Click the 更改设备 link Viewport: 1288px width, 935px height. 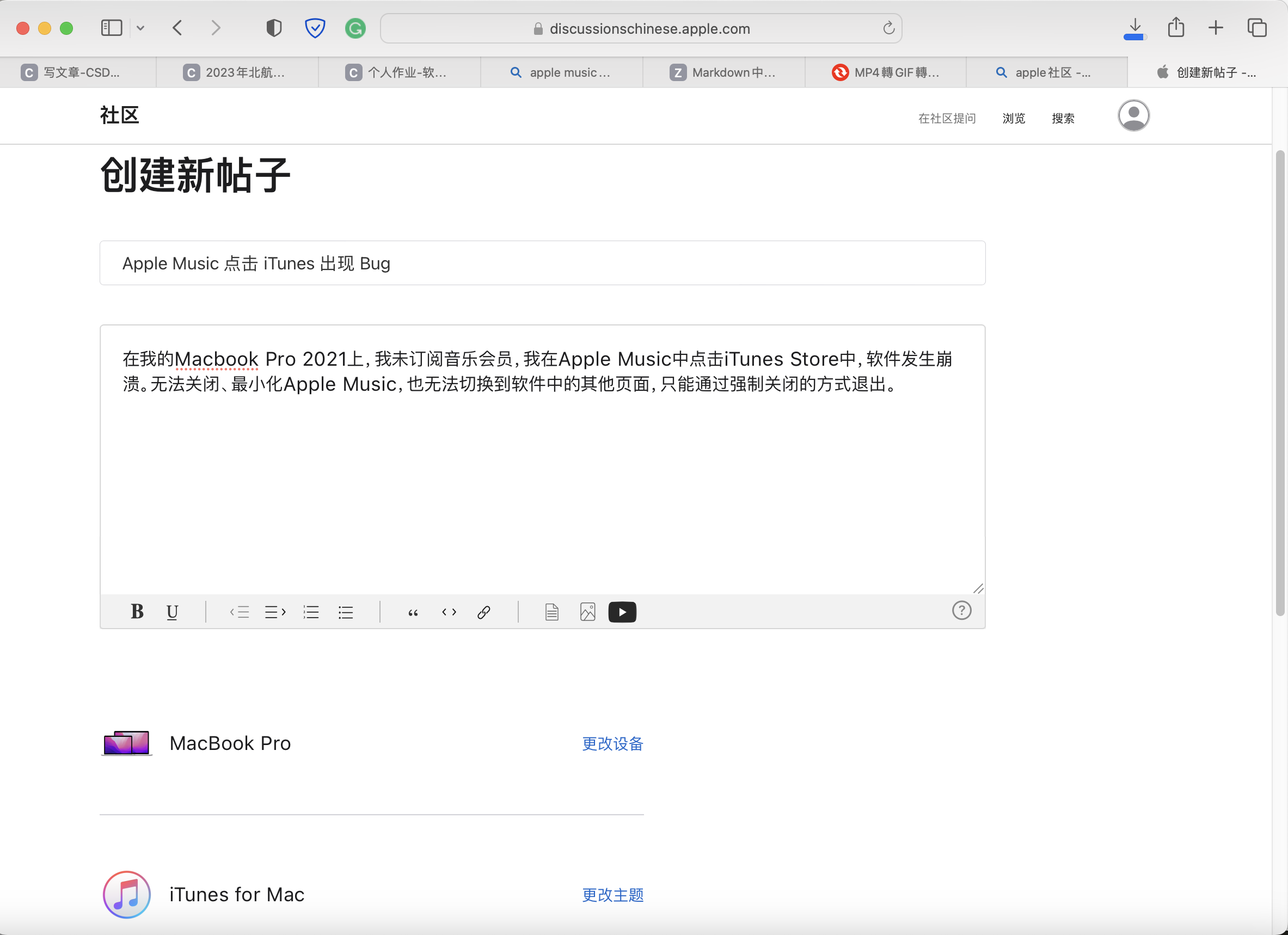[x=612, y=743]
